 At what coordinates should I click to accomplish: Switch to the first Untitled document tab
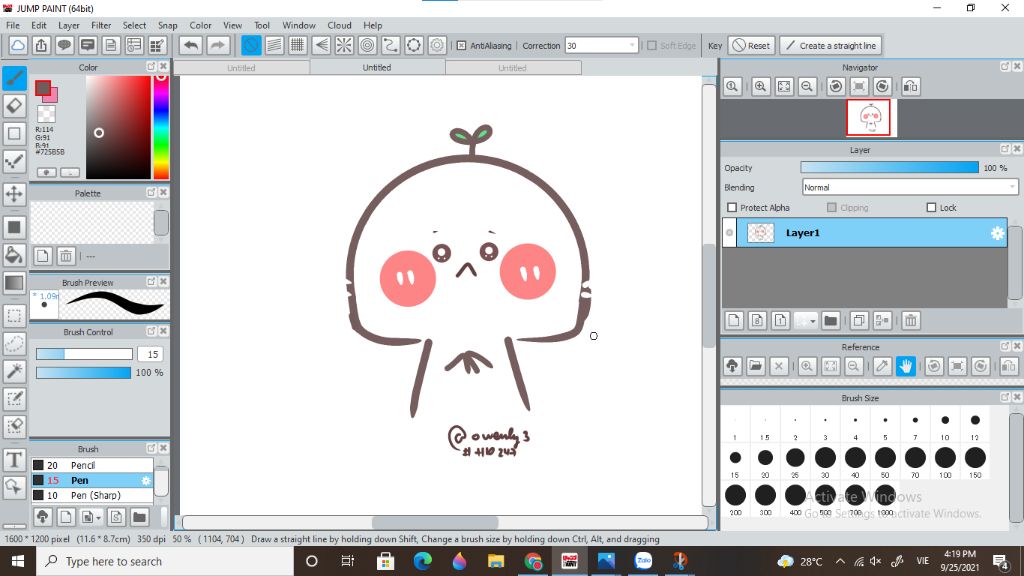click(241, 68)
